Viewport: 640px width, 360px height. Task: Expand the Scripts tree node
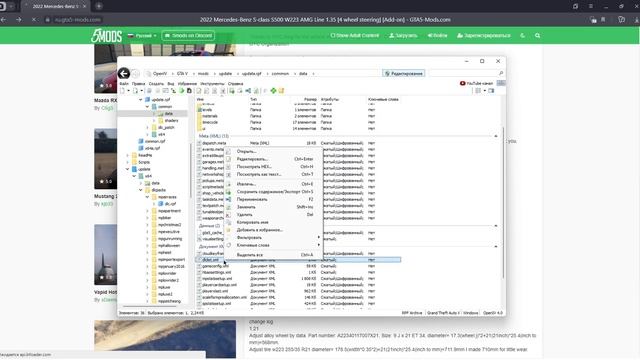point(127,162)
